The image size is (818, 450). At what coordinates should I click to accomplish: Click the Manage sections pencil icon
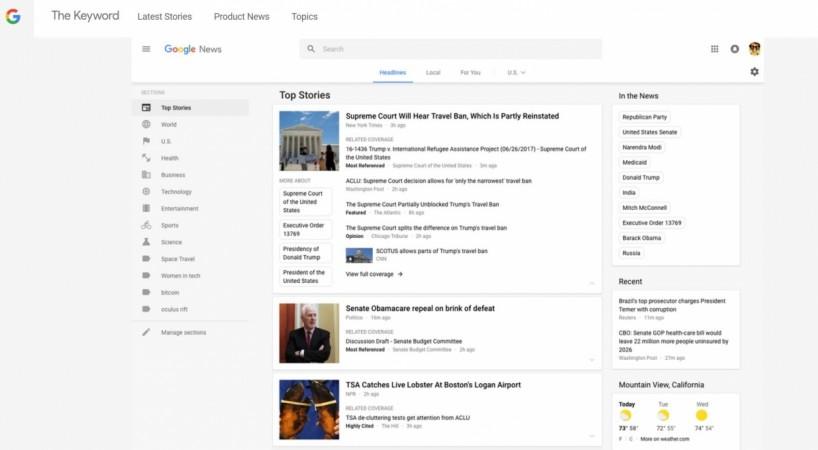click(x=146, y=332)
